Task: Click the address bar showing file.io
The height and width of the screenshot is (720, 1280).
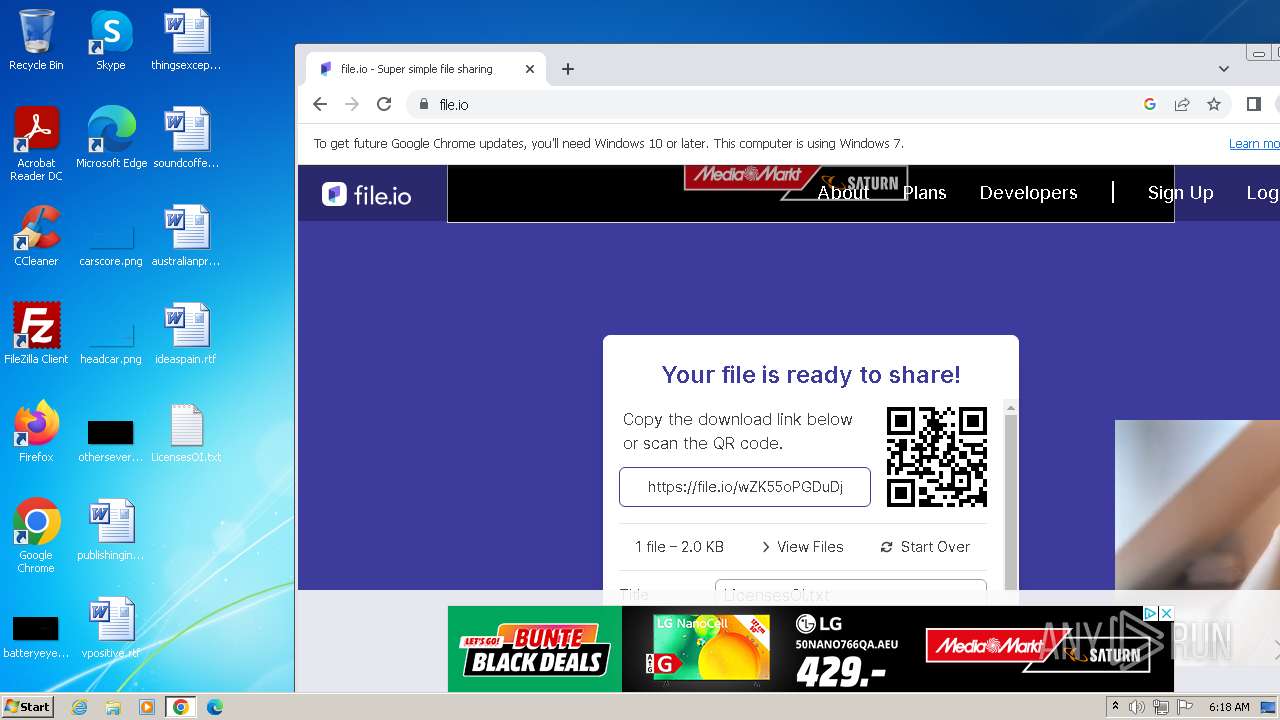Action: 770,104
